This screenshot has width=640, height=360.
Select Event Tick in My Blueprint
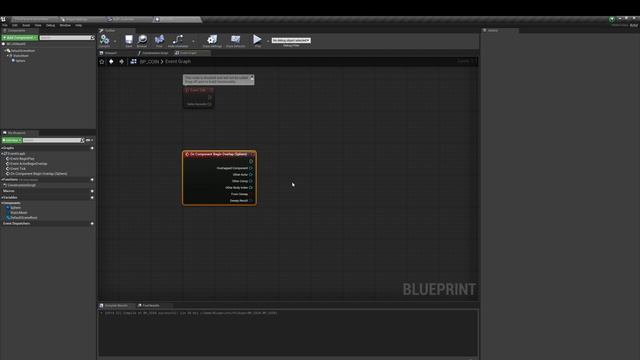pos(18,169)
